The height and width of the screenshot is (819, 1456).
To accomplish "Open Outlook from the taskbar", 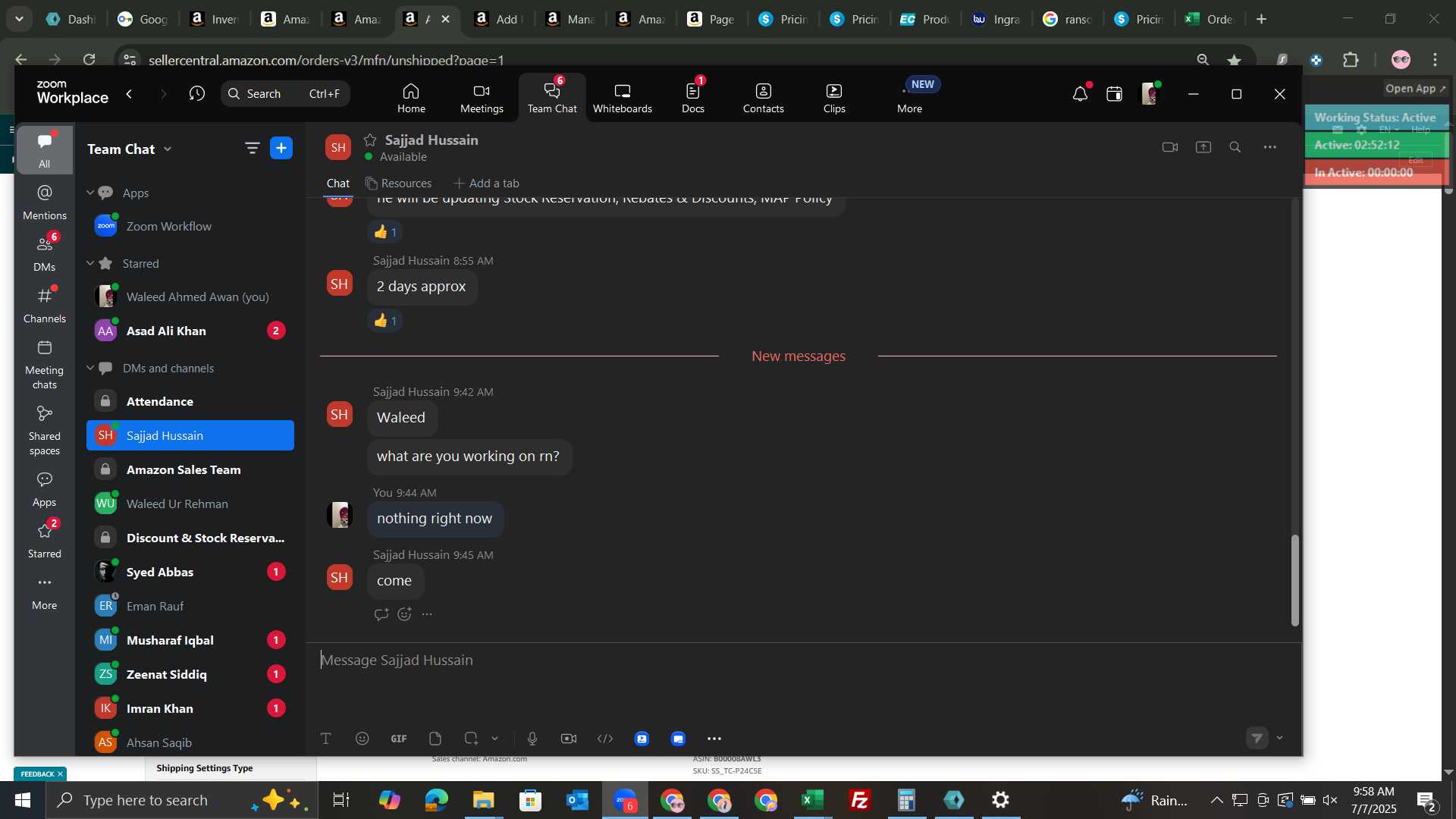I will [x=577, y=800].
